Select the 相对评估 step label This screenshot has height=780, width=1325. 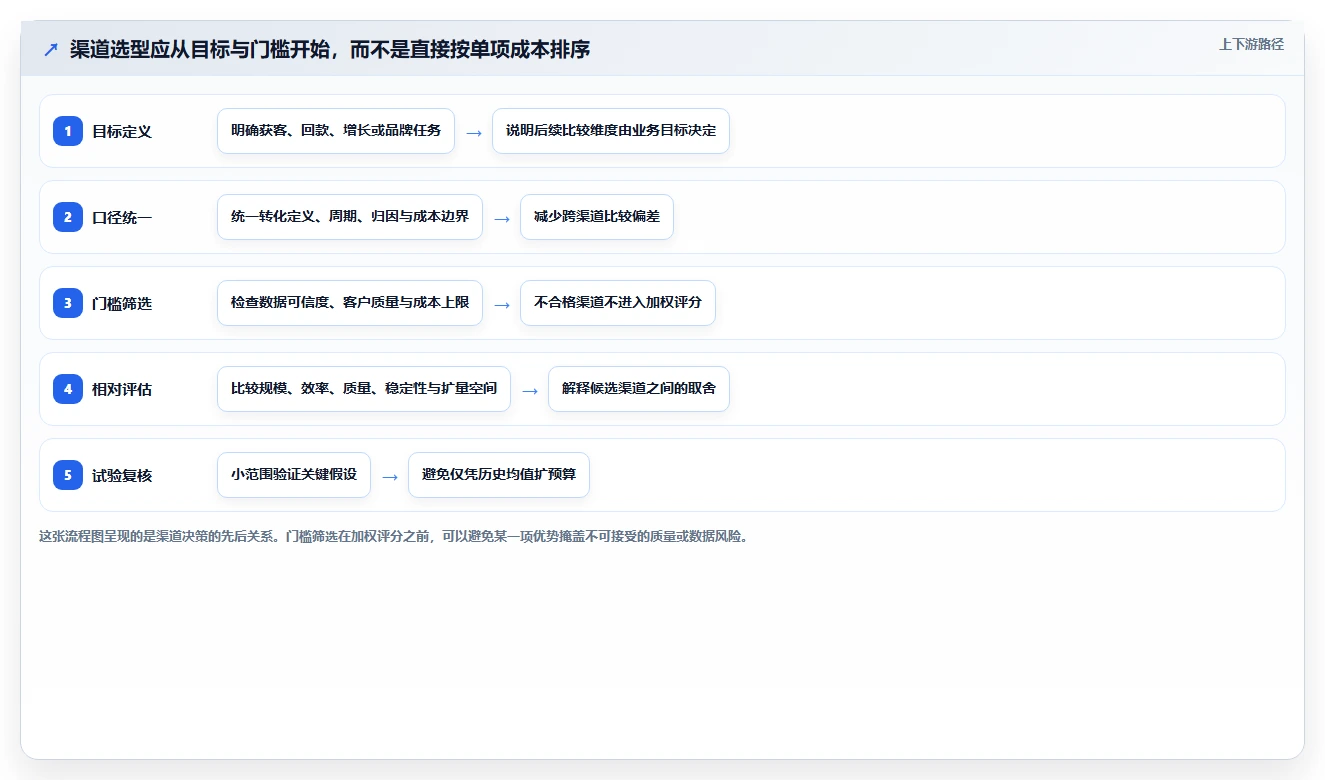(x=122, y=389)
